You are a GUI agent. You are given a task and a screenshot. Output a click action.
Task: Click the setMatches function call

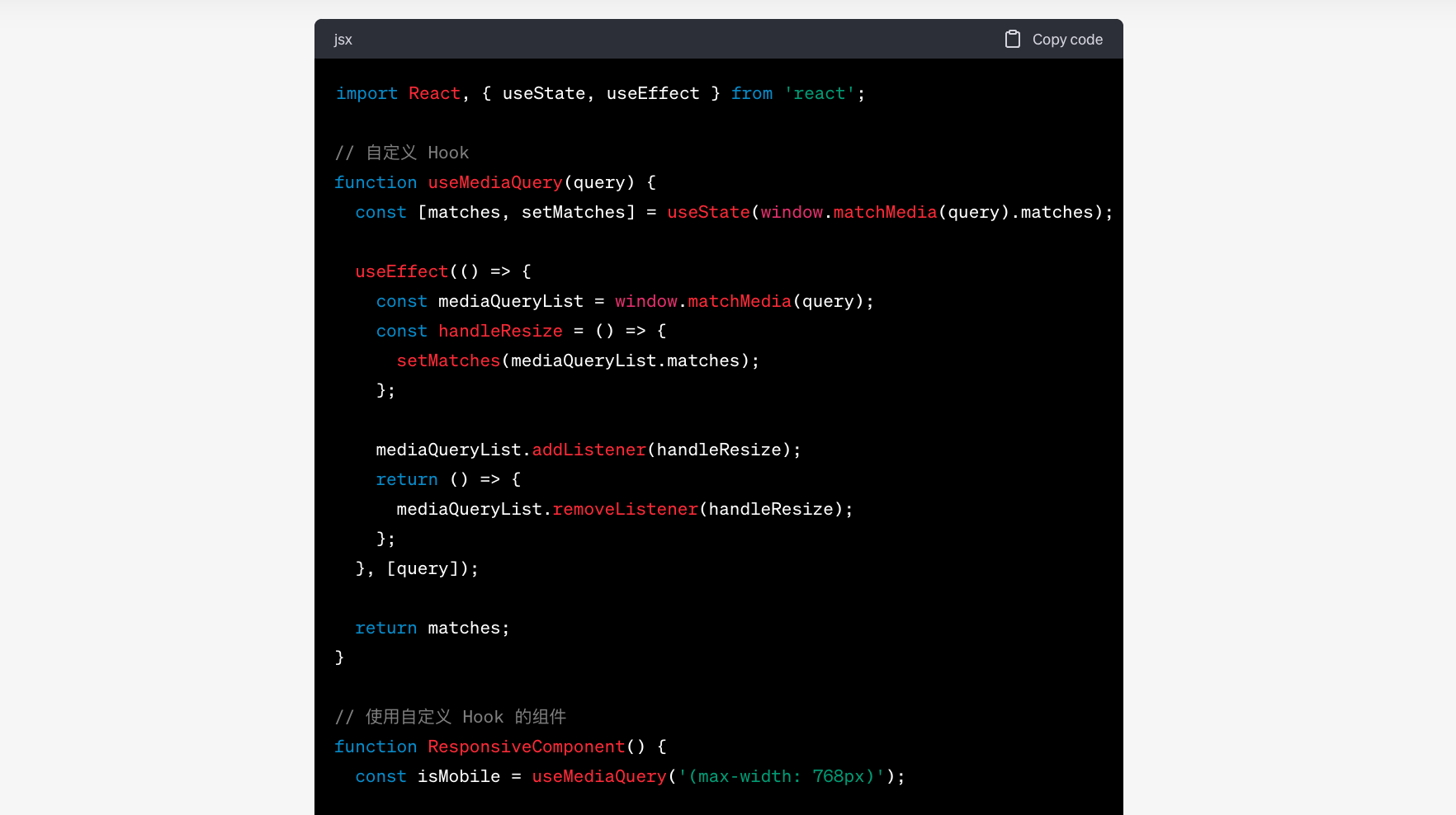(x=448, y=360)
